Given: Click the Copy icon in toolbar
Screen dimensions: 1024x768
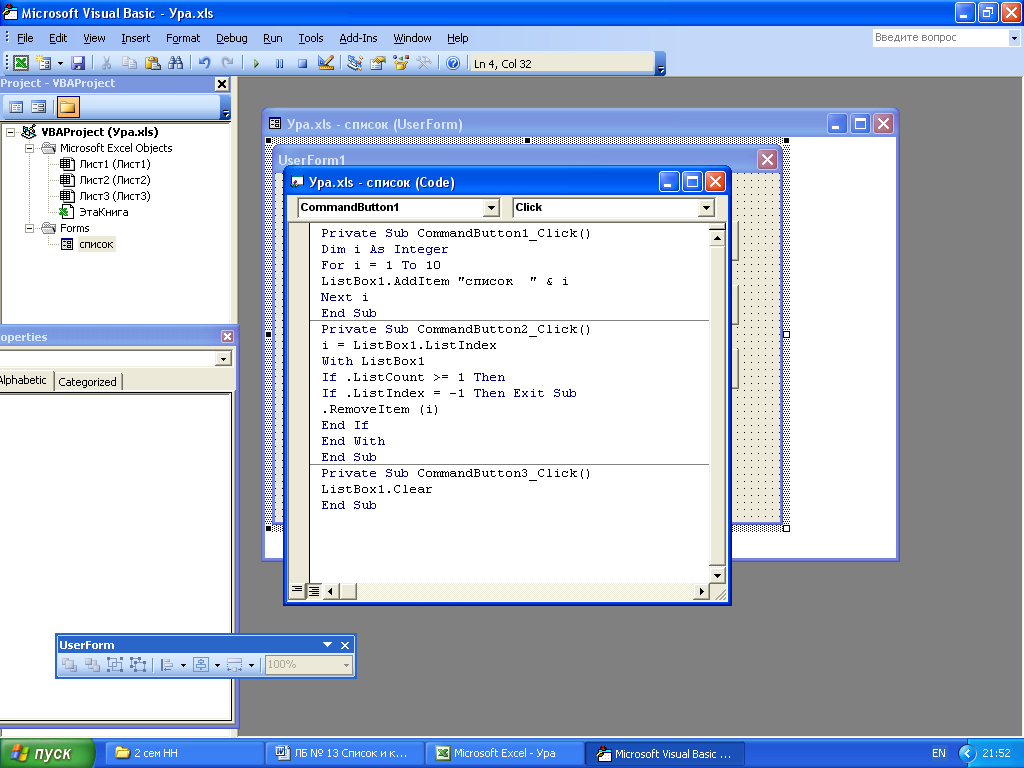Looking at the screenshot, I should pos(129,63).
